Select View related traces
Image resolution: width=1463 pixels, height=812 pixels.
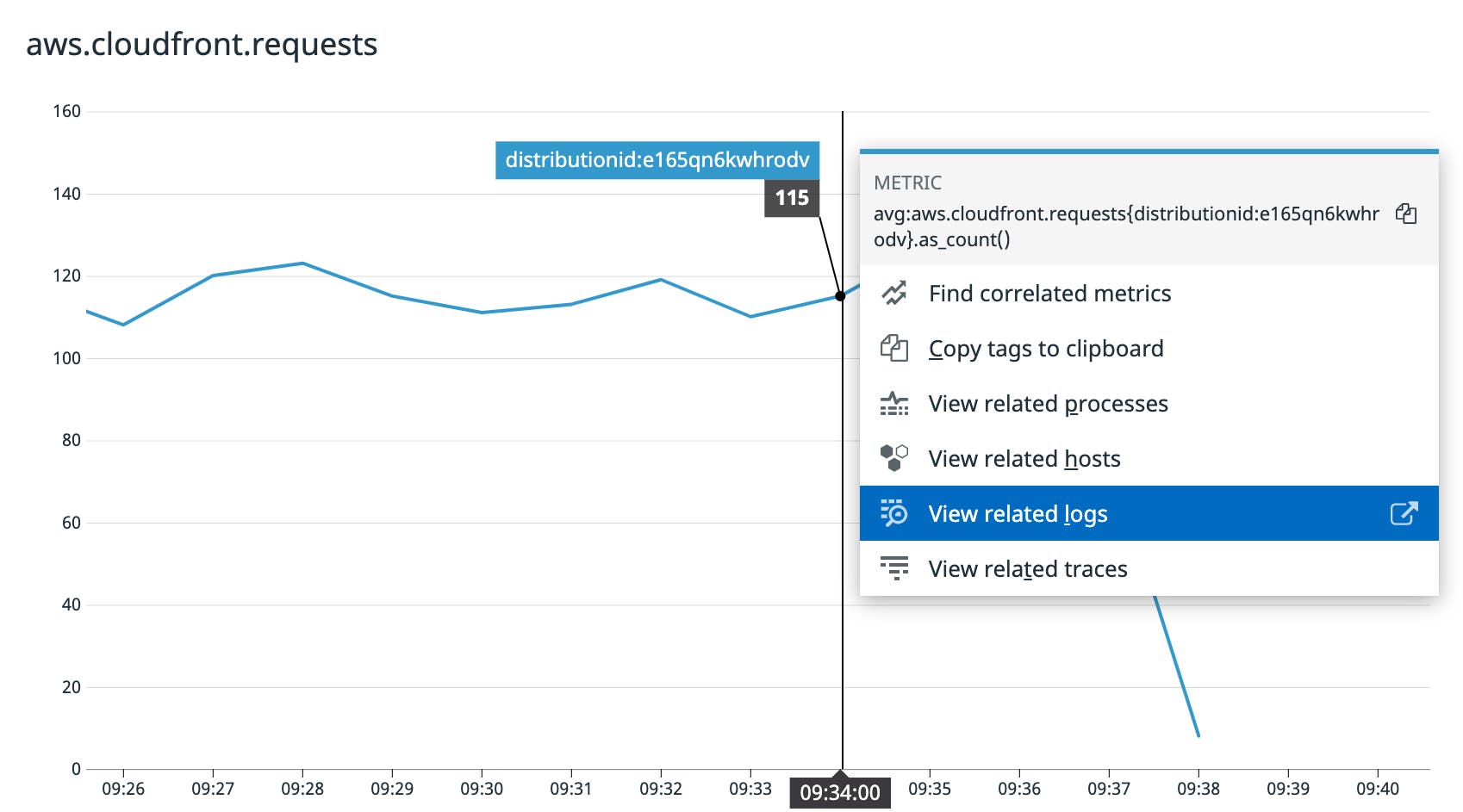tap(1028, 568)
